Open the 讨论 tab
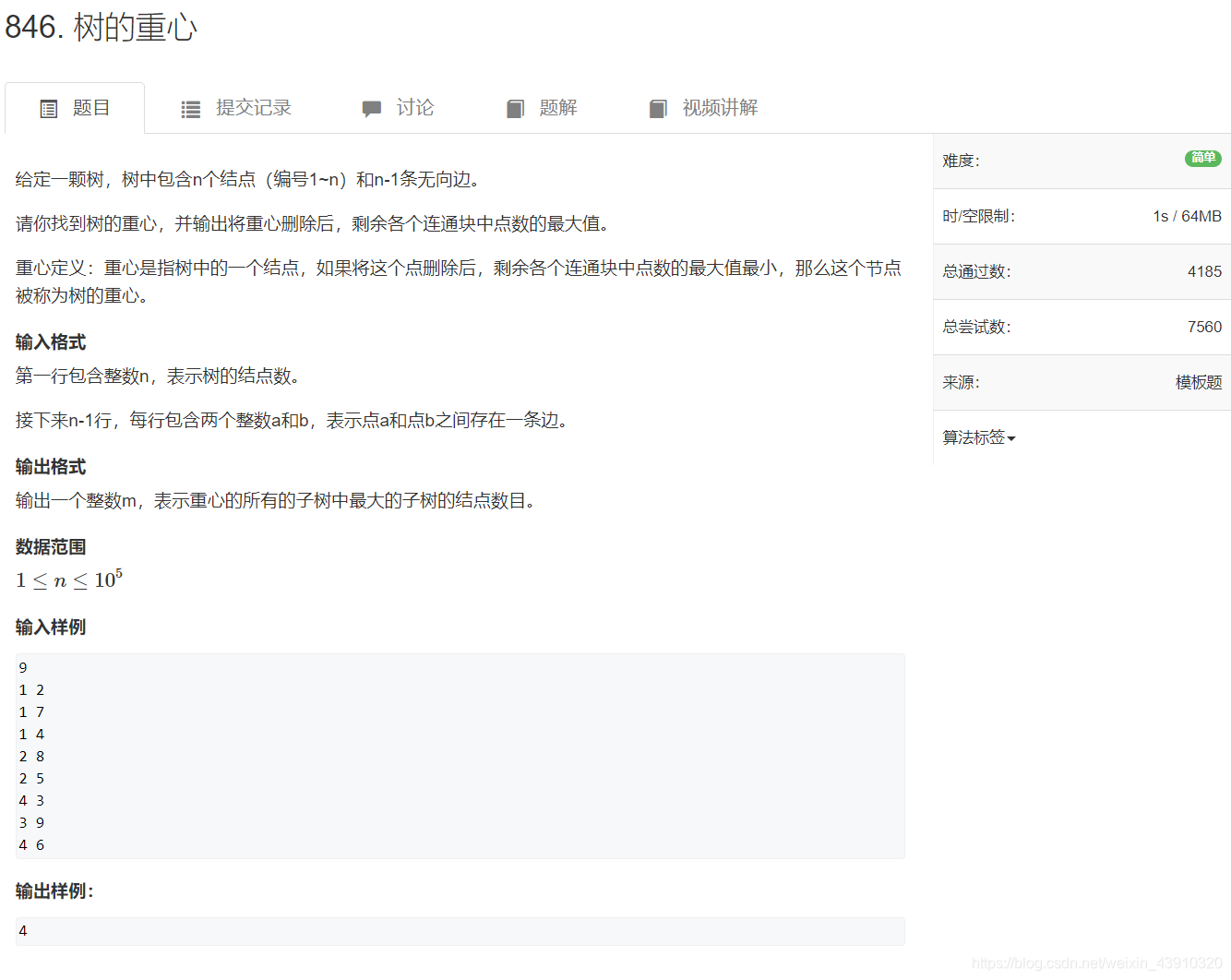Image resolution: width=1231 pixels, height=980 pixels. click(x=416, y=108)
